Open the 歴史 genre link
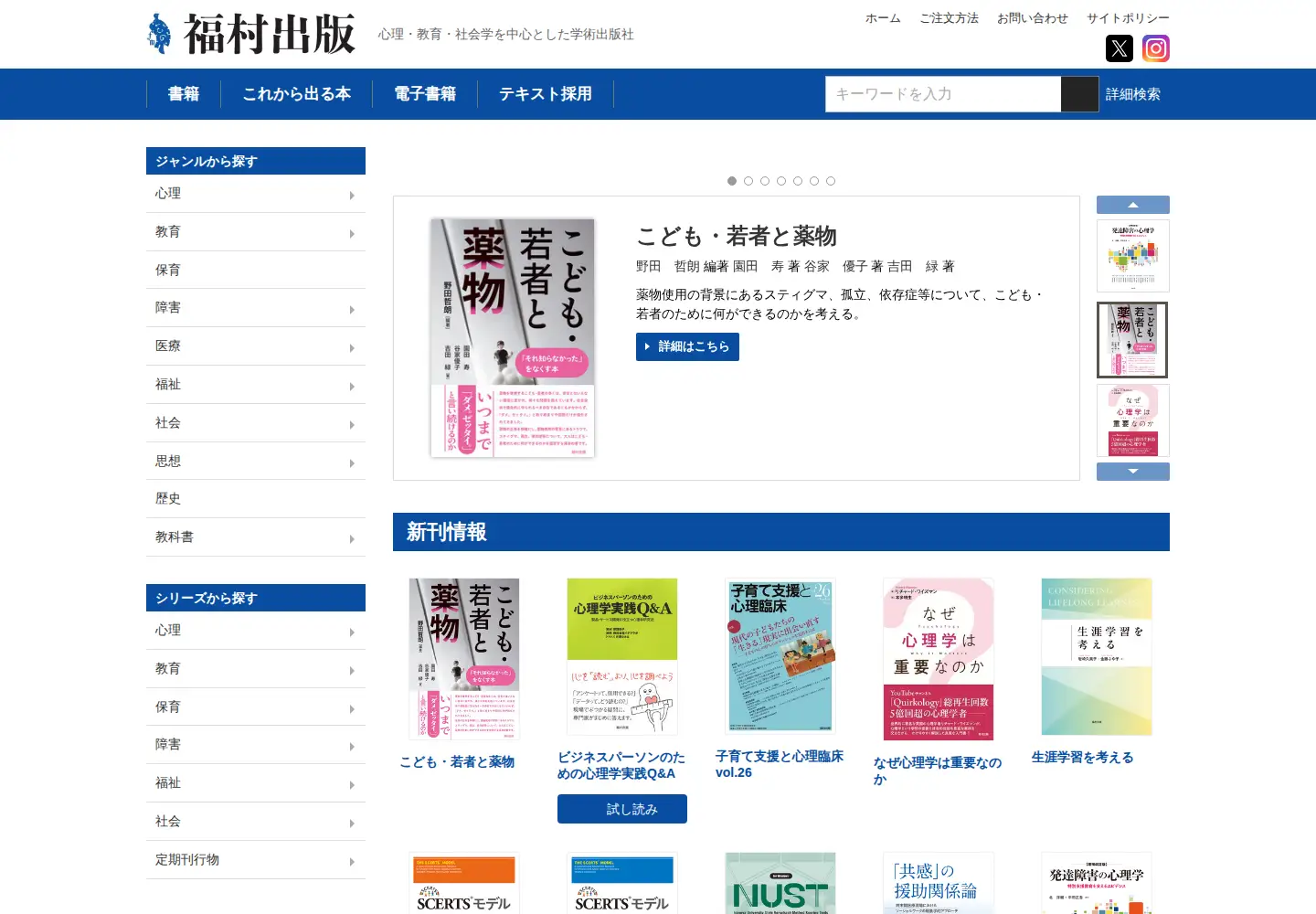 (256, 499)
